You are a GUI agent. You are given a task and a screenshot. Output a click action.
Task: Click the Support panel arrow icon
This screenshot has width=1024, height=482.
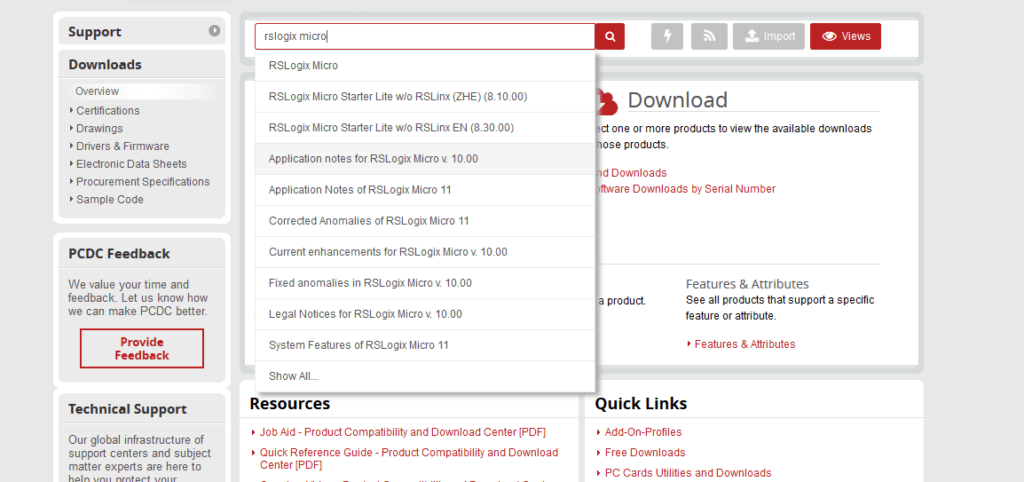[214, 30]
